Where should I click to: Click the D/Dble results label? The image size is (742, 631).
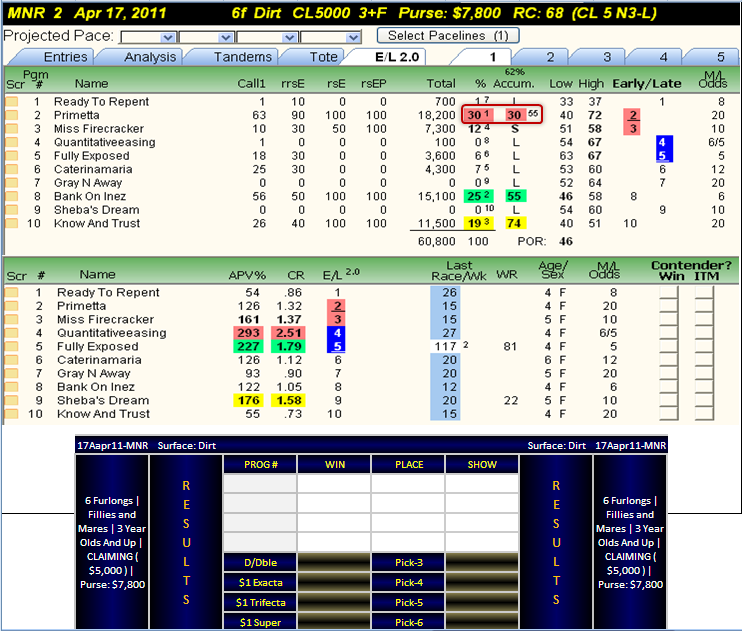click(x=260, y=562)
